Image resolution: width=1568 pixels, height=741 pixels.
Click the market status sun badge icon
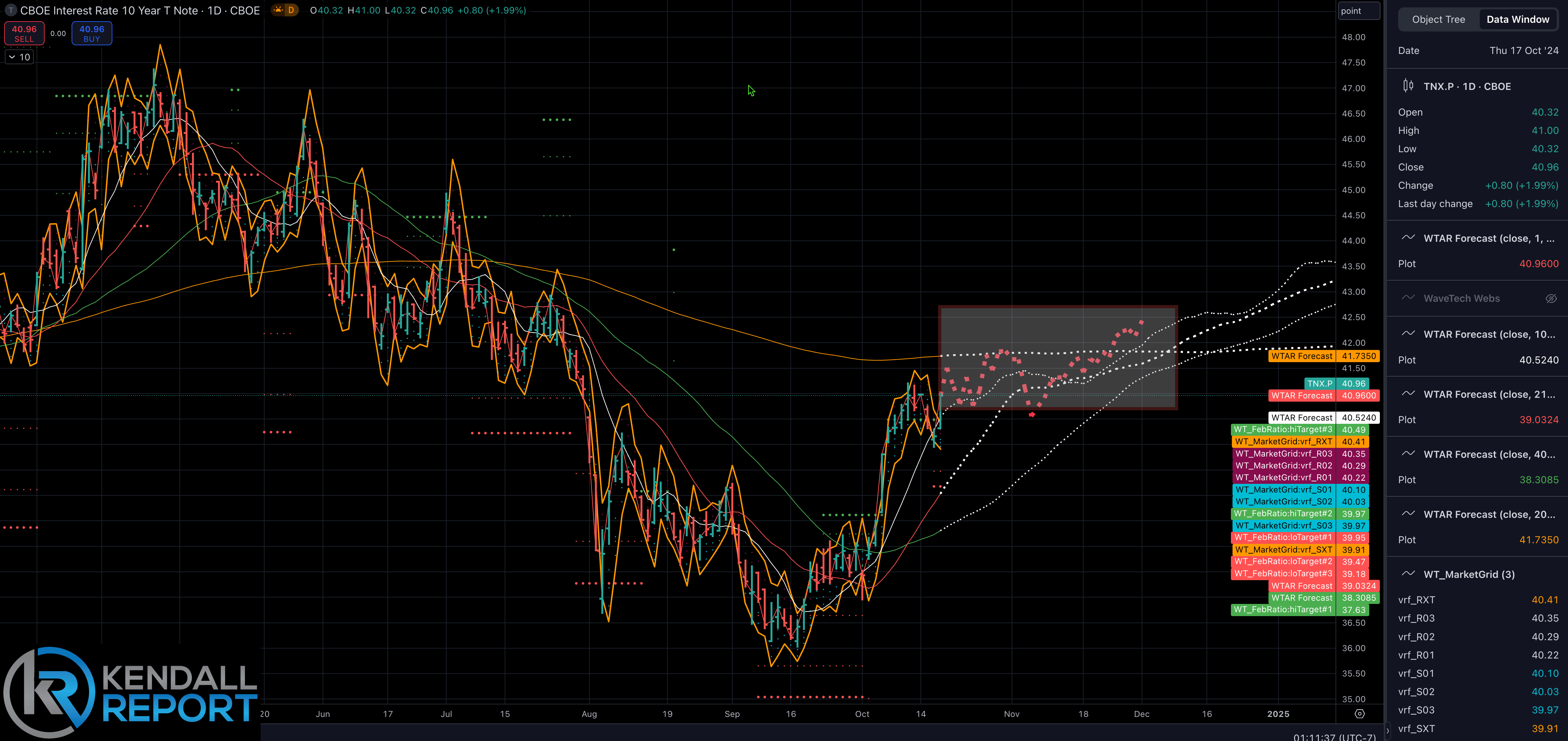click(x=278, y=10)
